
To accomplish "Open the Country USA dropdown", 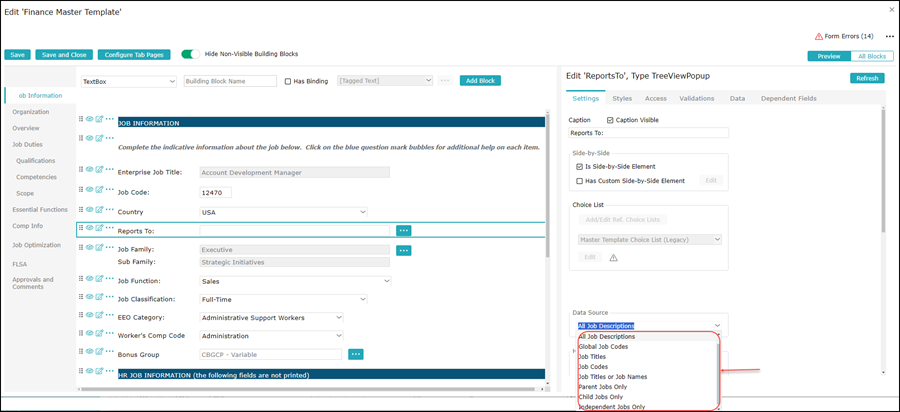I will 284,212.
